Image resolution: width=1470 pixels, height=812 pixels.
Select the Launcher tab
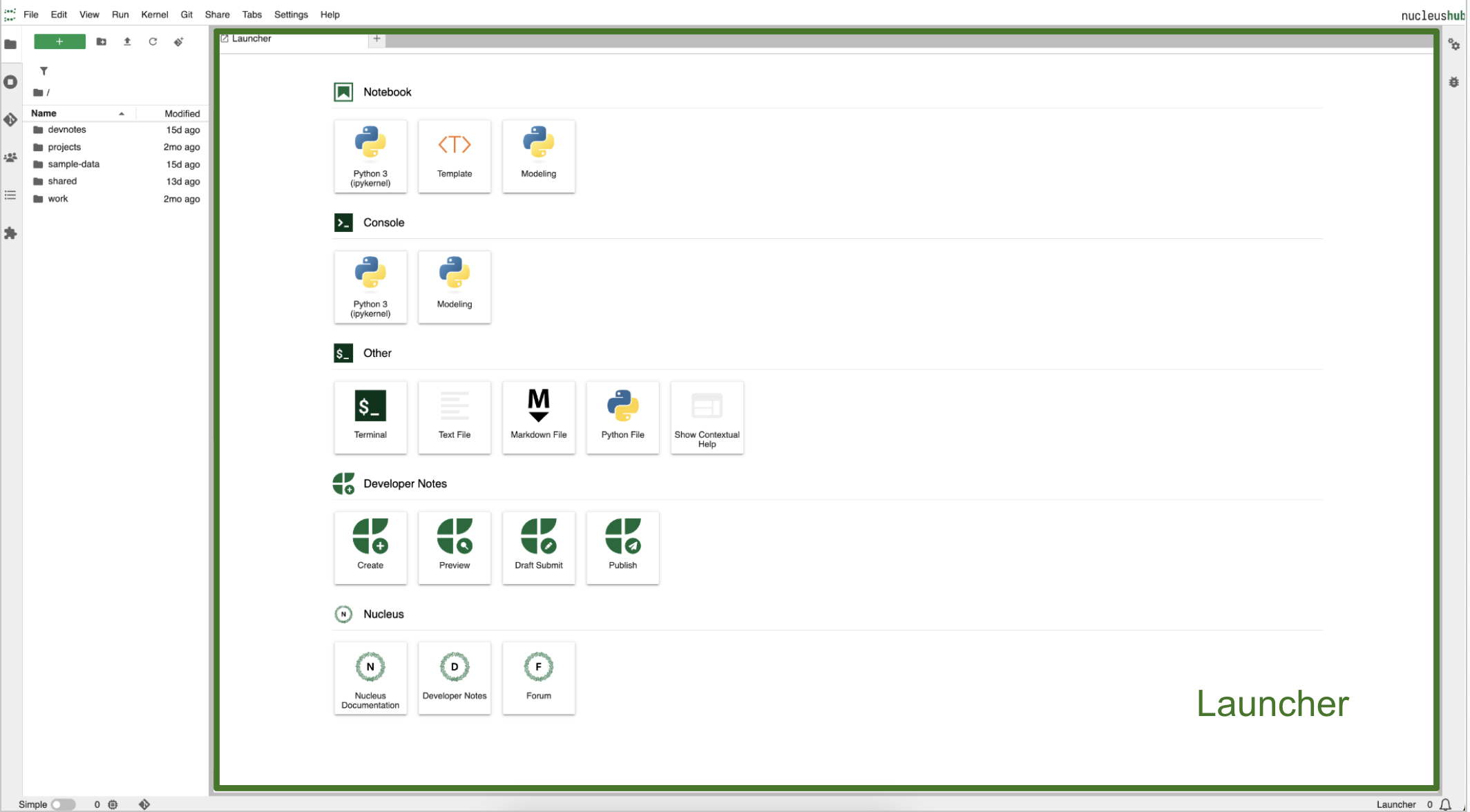coord(294,39)
